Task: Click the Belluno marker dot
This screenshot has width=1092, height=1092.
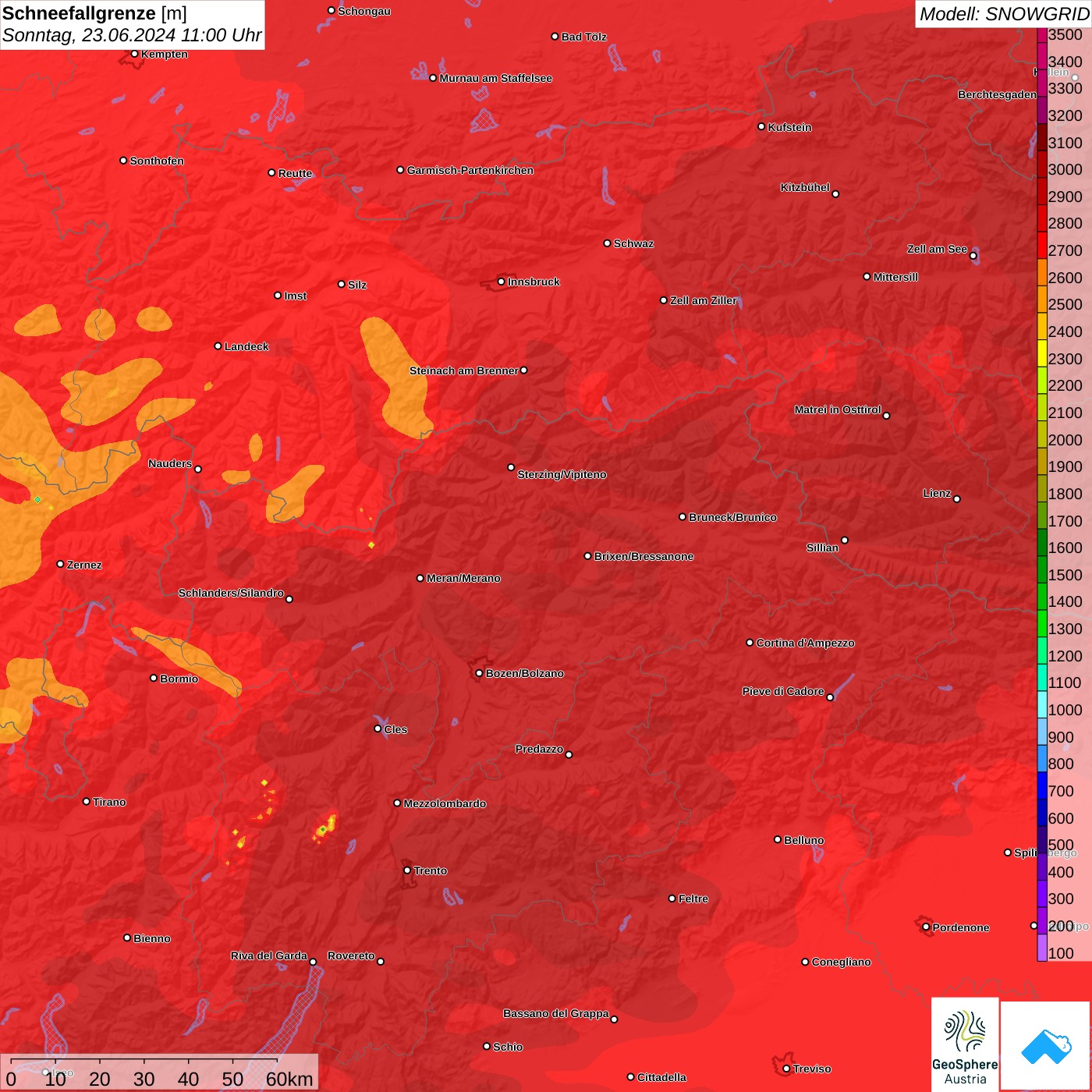Action: tap(777, 839)
